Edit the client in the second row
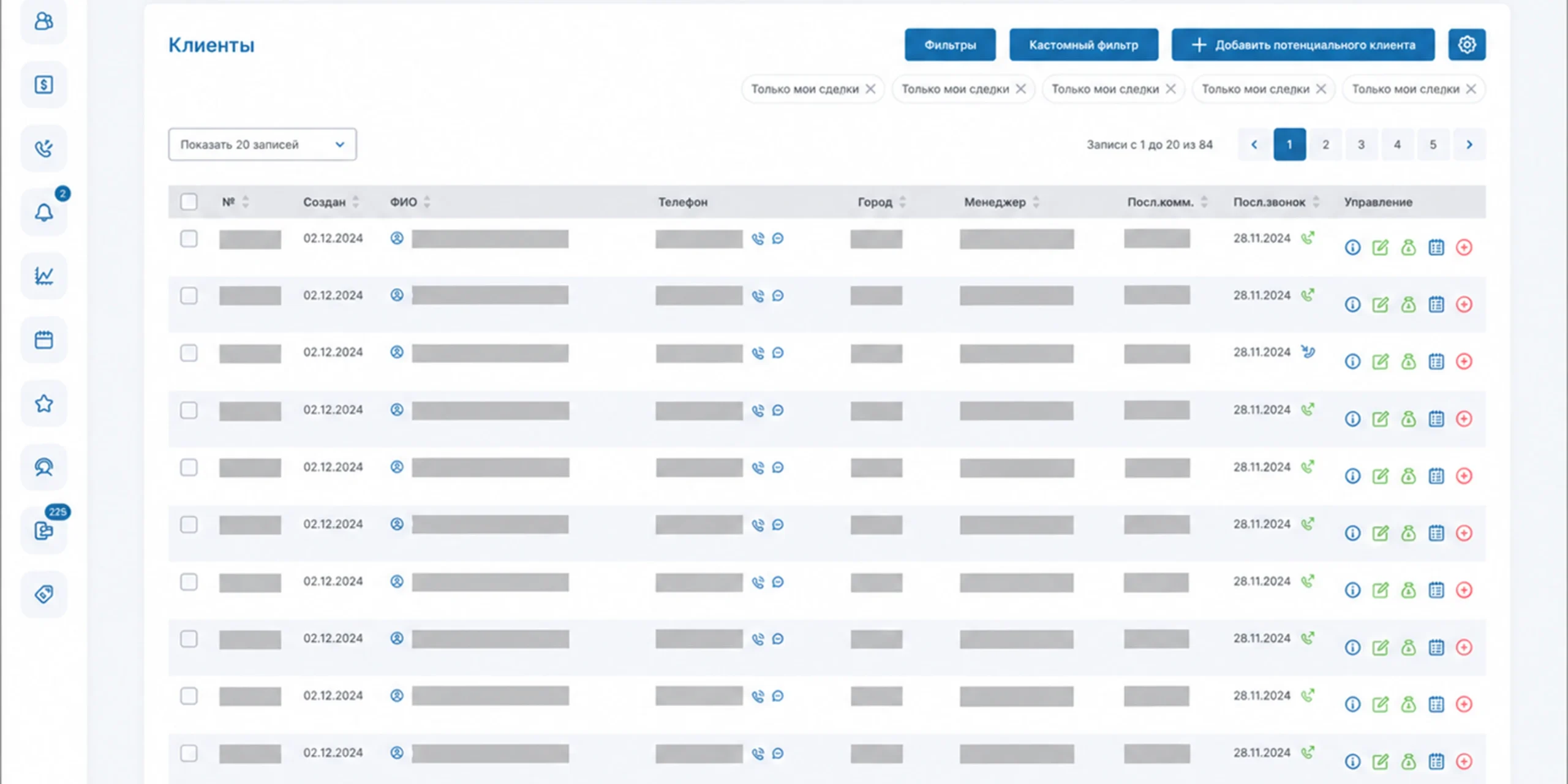The image size is (1568, 784). tap(1380, 304)
